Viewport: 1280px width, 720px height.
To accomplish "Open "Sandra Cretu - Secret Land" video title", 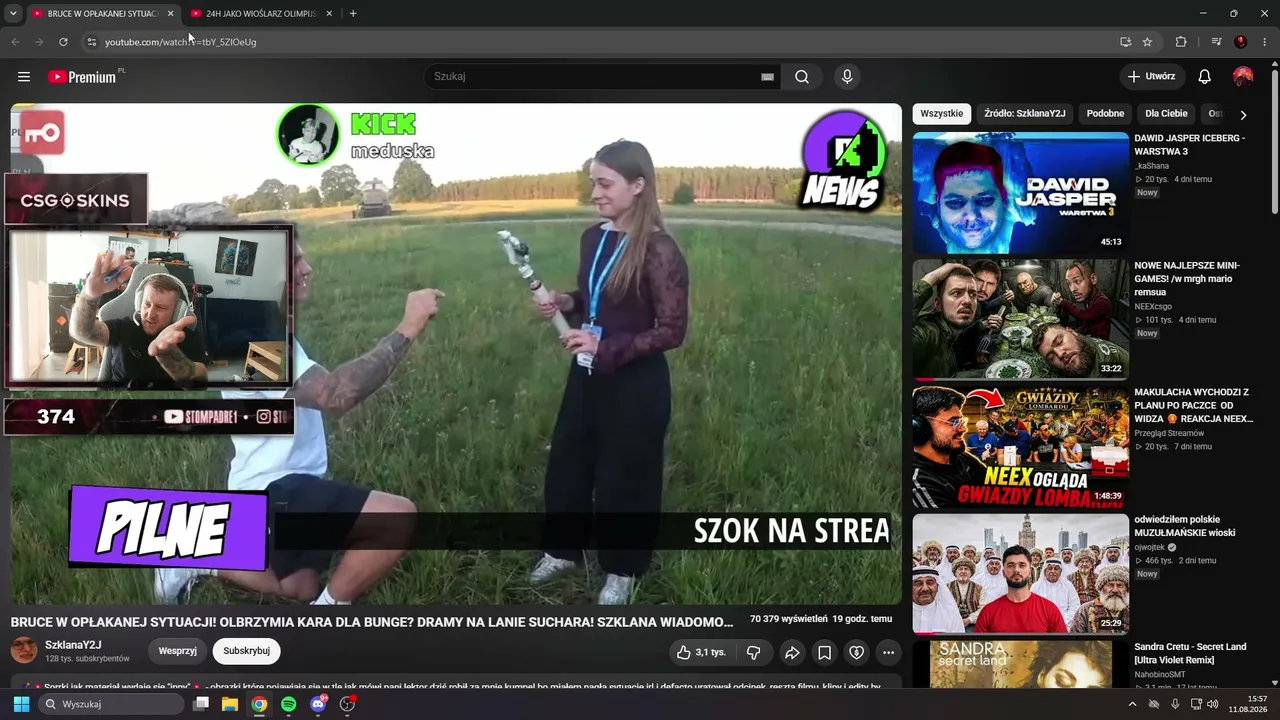I will [1191, 653].
